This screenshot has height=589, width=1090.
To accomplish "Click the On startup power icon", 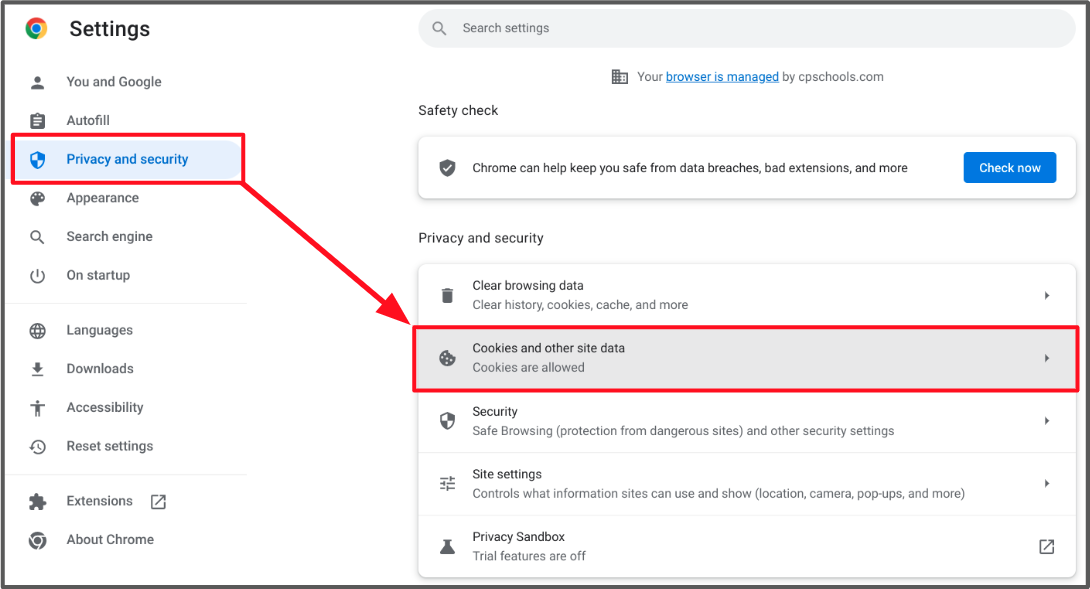I will point(37,275).
